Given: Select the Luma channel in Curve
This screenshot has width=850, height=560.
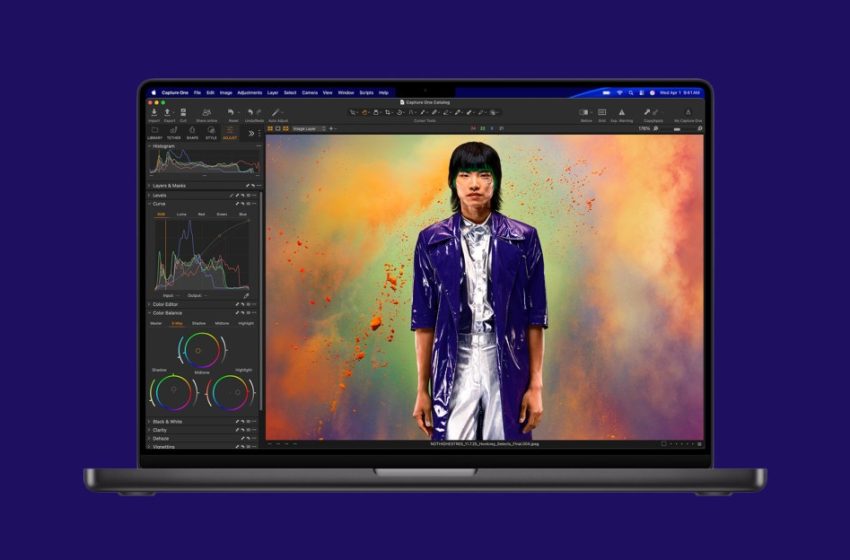Looking at the screenshot, I should (182, 214).
